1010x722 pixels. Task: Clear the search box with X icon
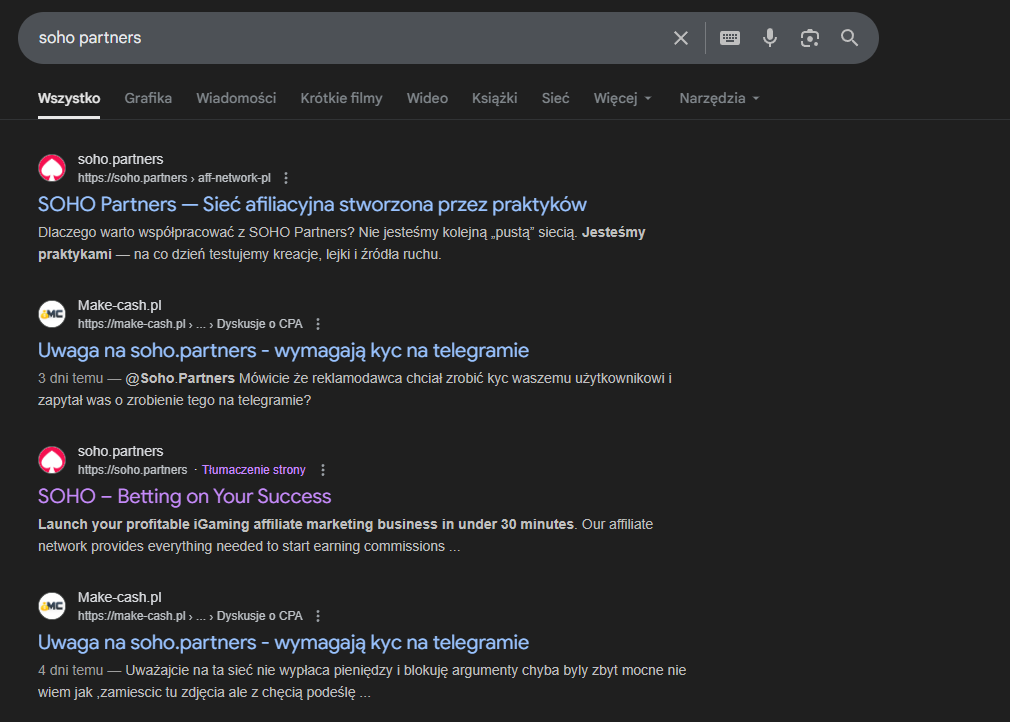point(681,38)
